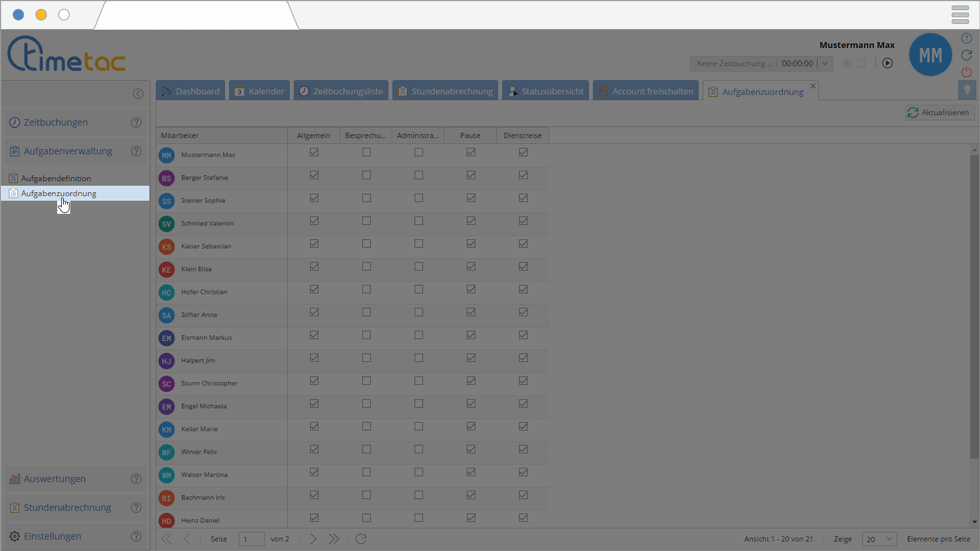Start time tracking with the play icon
Viewport: 980px width, 551px height.
[887, 63]
